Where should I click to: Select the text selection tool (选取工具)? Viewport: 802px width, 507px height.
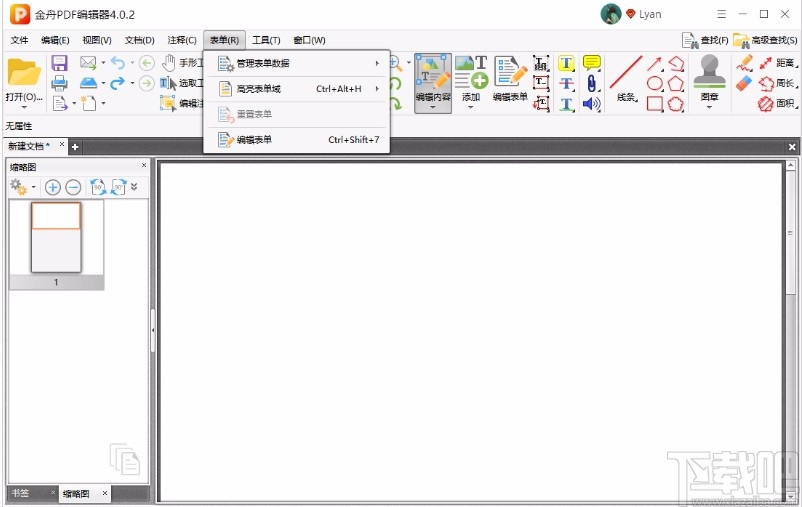[x=182, y=83]
